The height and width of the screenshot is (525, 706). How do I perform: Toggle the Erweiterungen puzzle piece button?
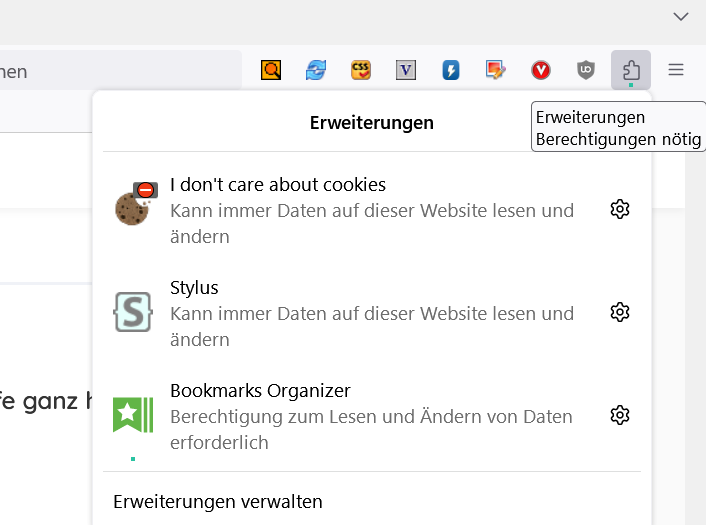pyautogui.click(x=631, y=70)
